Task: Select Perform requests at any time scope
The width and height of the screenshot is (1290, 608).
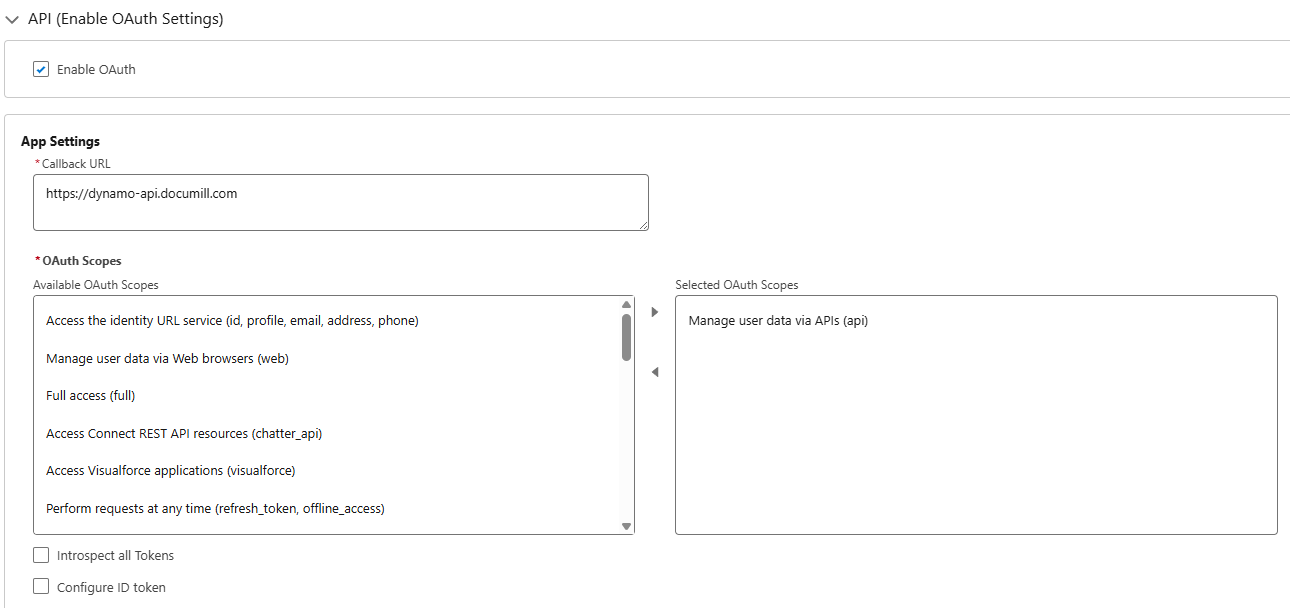Action: pyautogui.click(x=215, y=508)
